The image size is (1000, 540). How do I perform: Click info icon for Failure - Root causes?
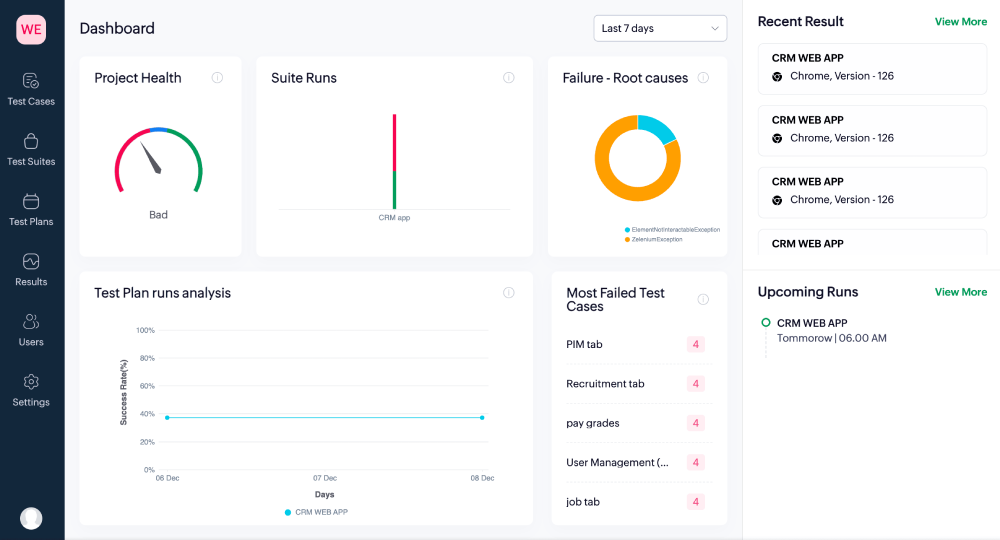click(703, 78)
